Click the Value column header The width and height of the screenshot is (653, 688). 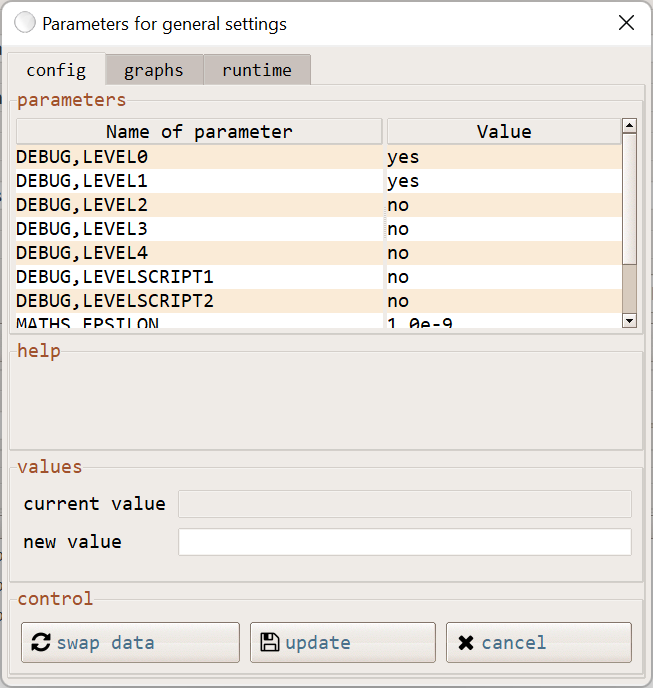click(503, 132)
